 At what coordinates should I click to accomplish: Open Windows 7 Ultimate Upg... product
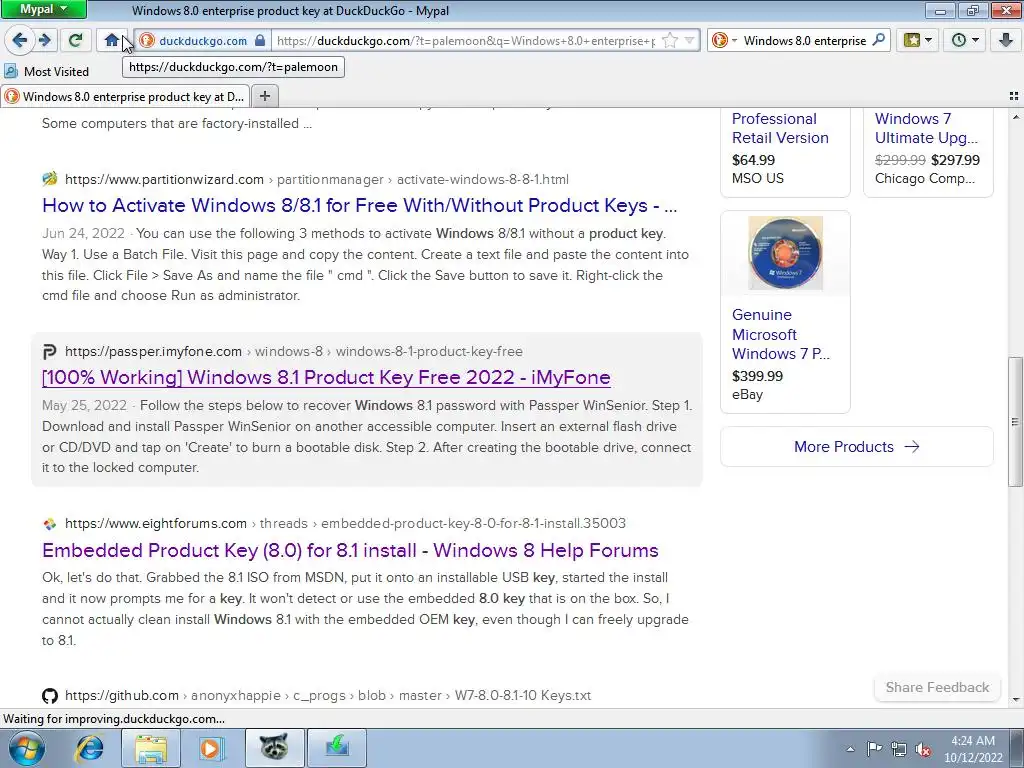tap(926, 128)
